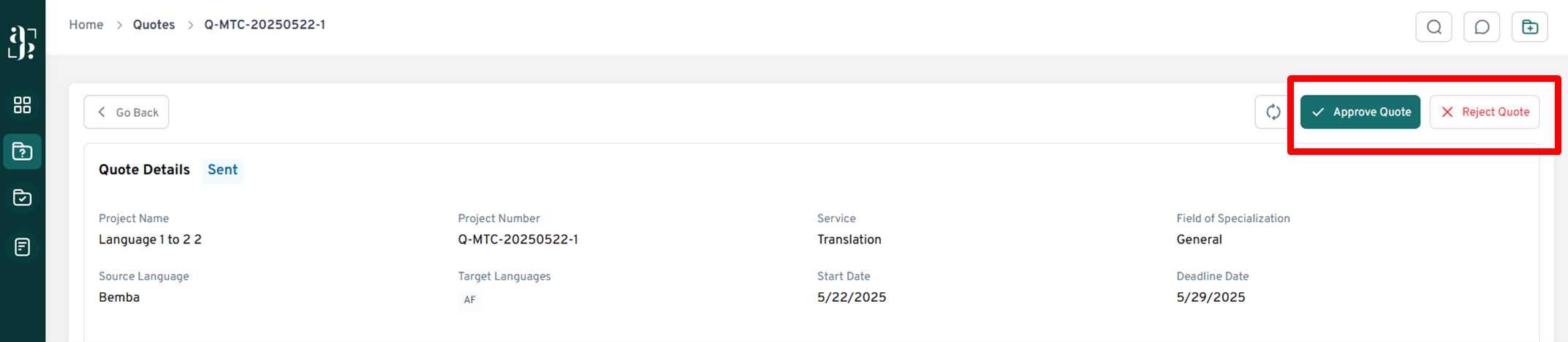The width and height of the screenshot is (1568, 342).
Task: Open the dashboard grid icon in sidebar
Action: 22,105
